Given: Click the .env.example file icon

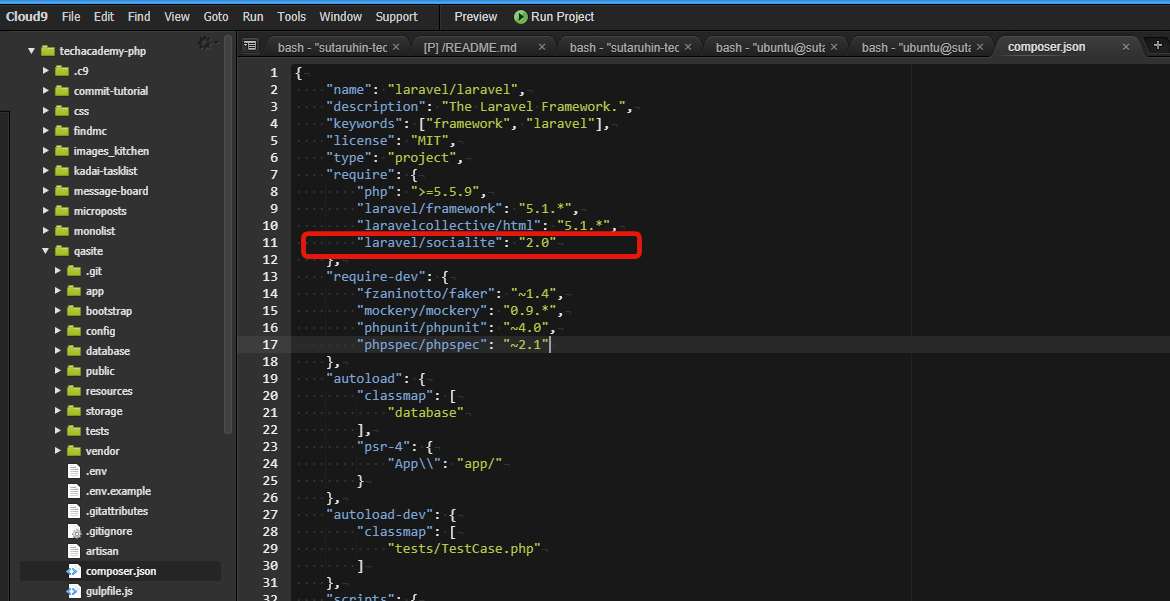Looking at the screenshot, I should [73, 491].
